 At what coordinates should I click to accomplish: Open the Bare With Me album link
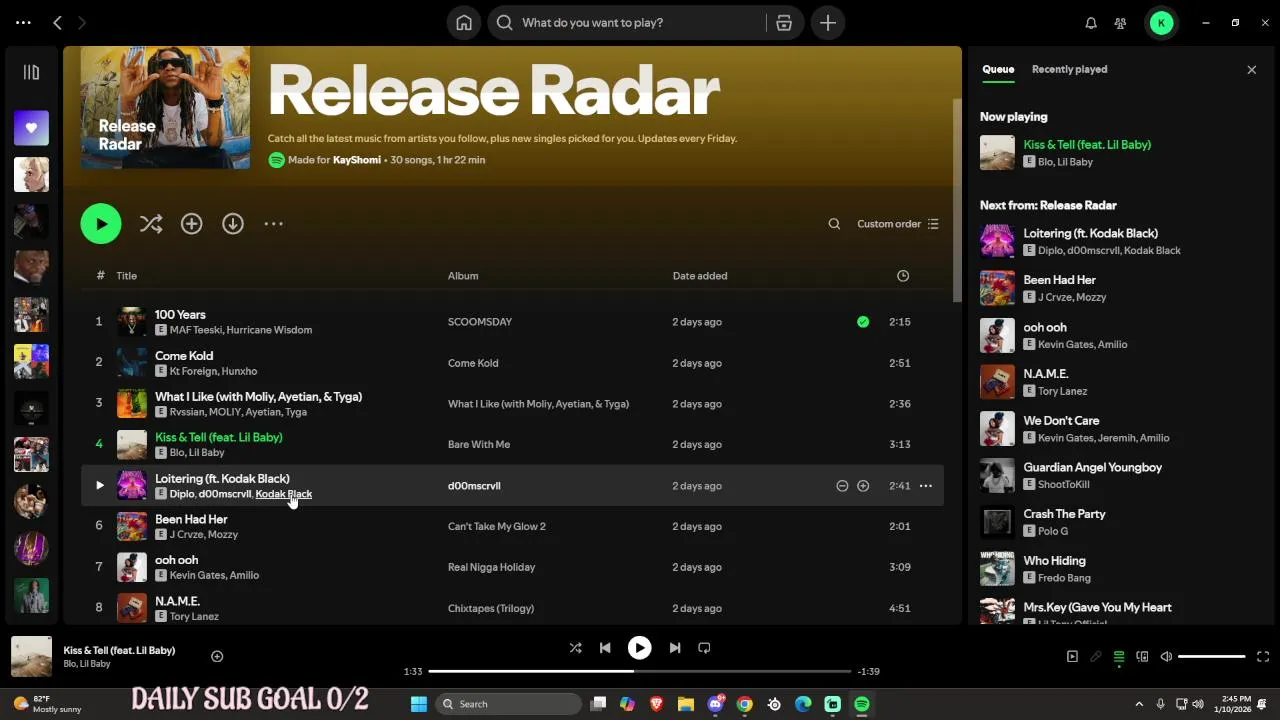[479, 445]
